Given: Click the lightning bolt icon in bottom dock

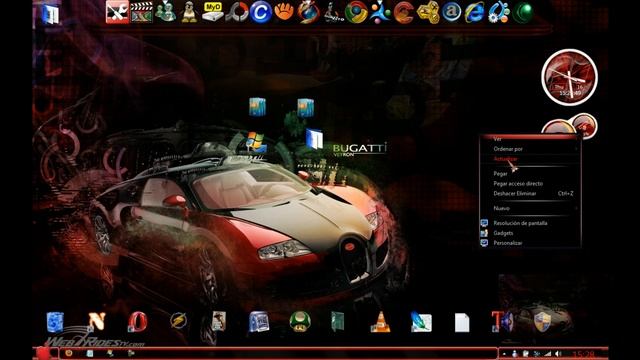Looking at the screenshot, I should (178, 321).
